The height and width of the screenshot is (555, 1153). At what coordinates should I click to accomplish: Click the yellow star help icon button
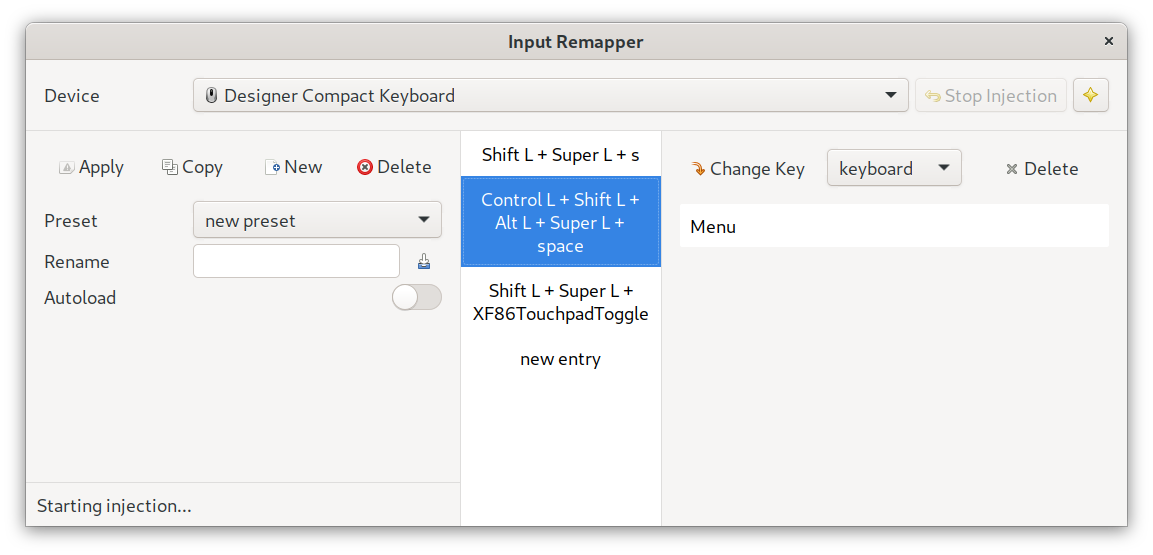[x=1090, y=96]
